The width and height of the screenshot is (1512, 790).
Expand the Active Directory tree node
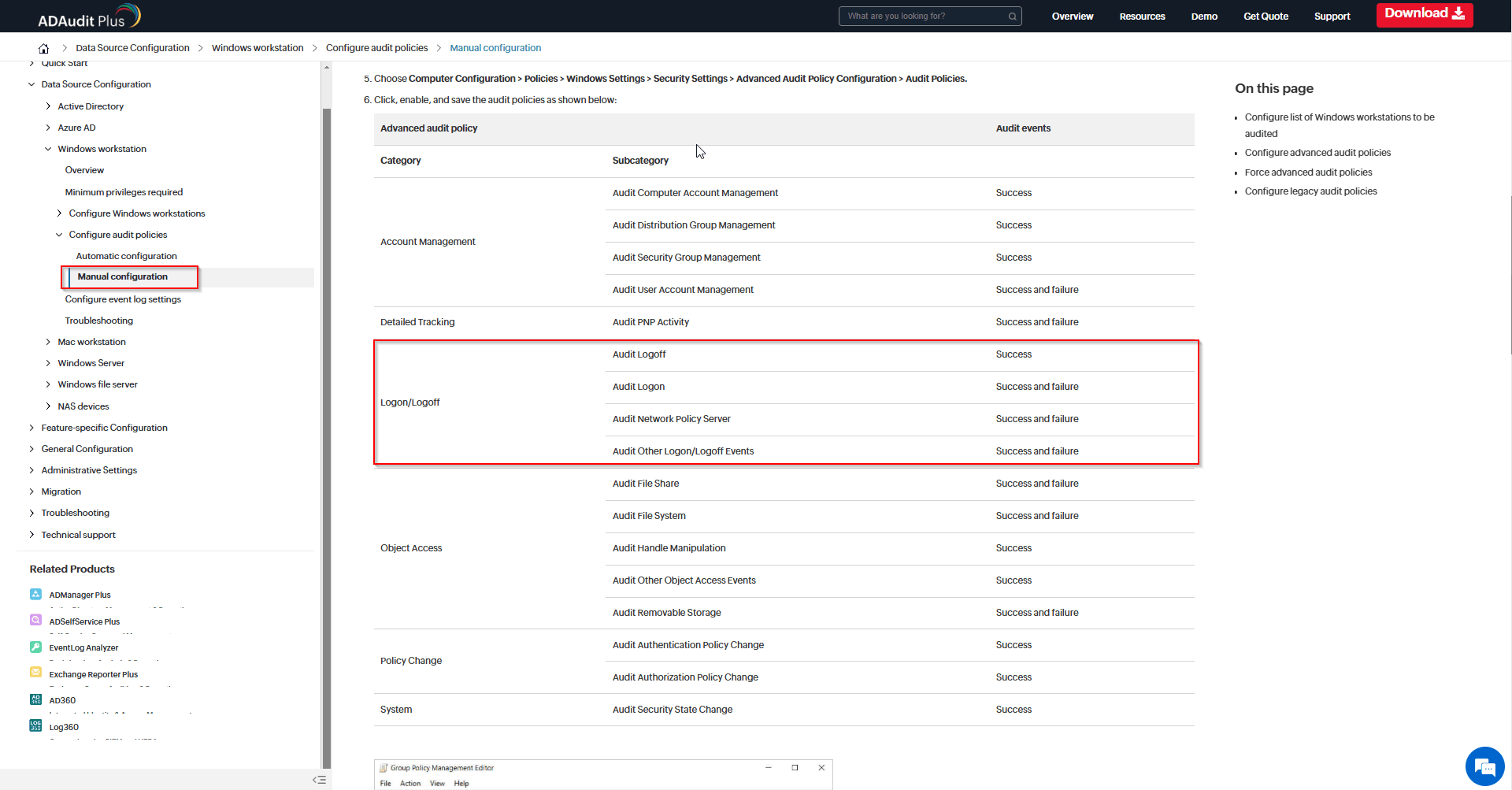pyautogui.click(x=48, y=106)
